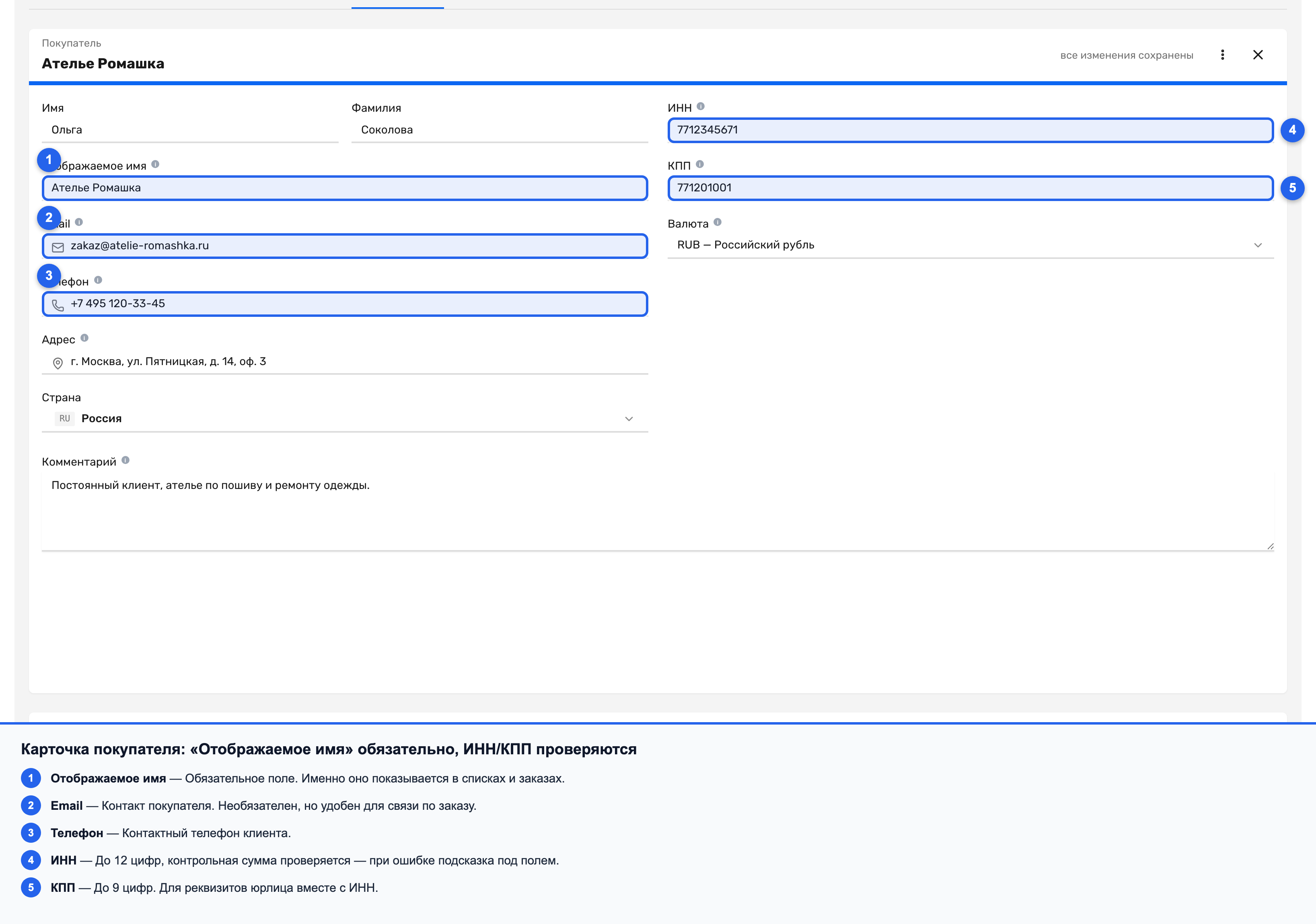Click the ИНН field with 7712345671

point(971,130)
